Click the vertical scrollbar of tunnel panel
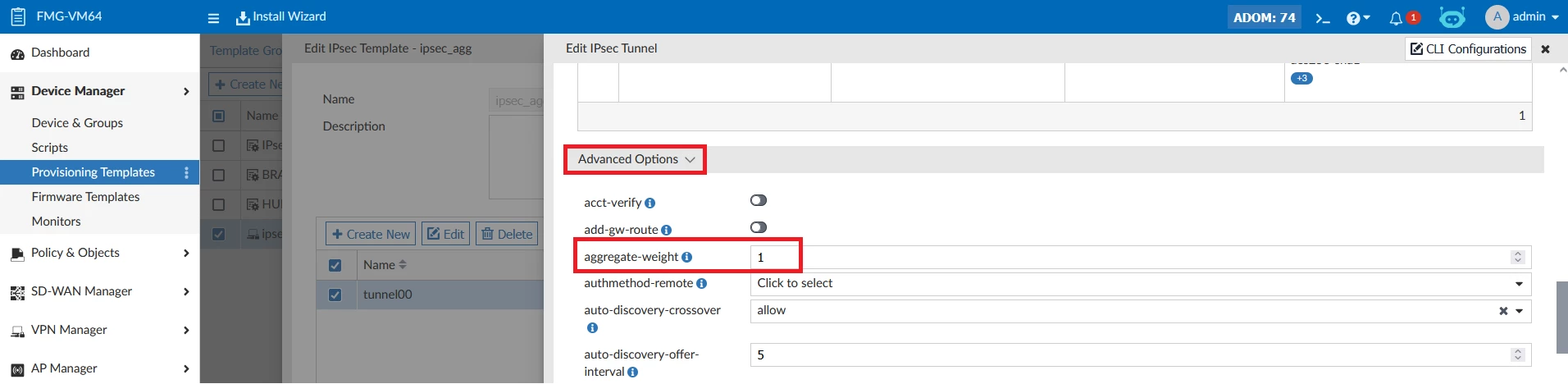 pyautogui.click(x=1561, y=318)
